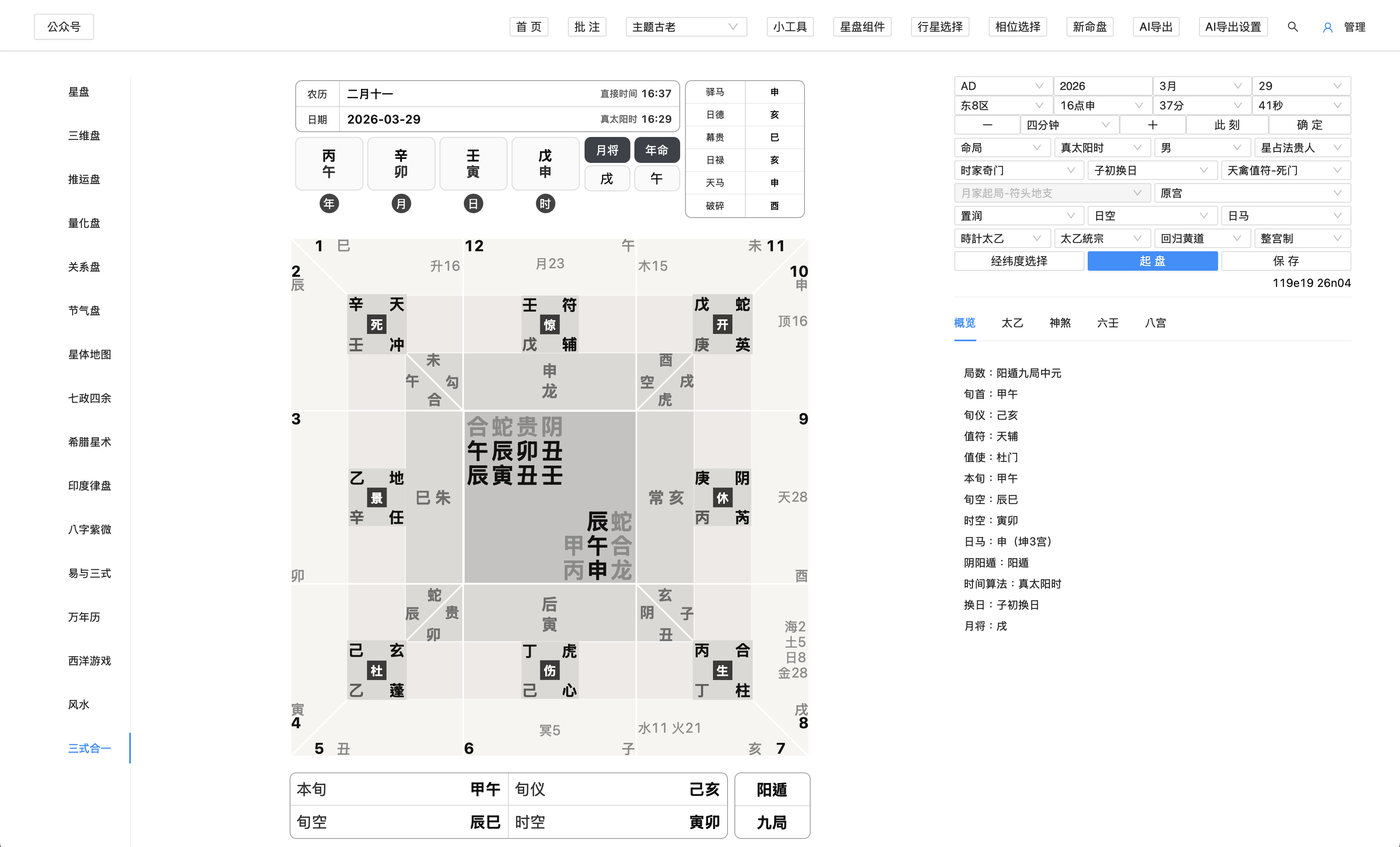
Task: Open 七政四余 in the sidebar
Action: pos(89,398)
